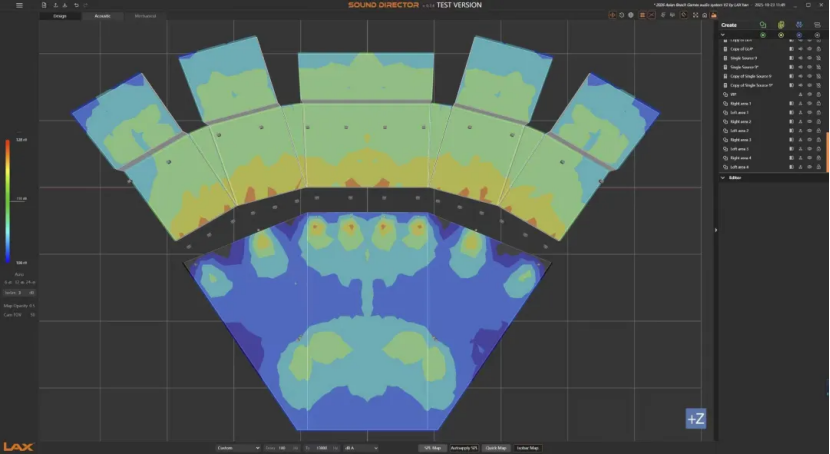This screenshot has width=830, height=454.
Task: Click green create-area icon in Create panel
Action: 763,25
